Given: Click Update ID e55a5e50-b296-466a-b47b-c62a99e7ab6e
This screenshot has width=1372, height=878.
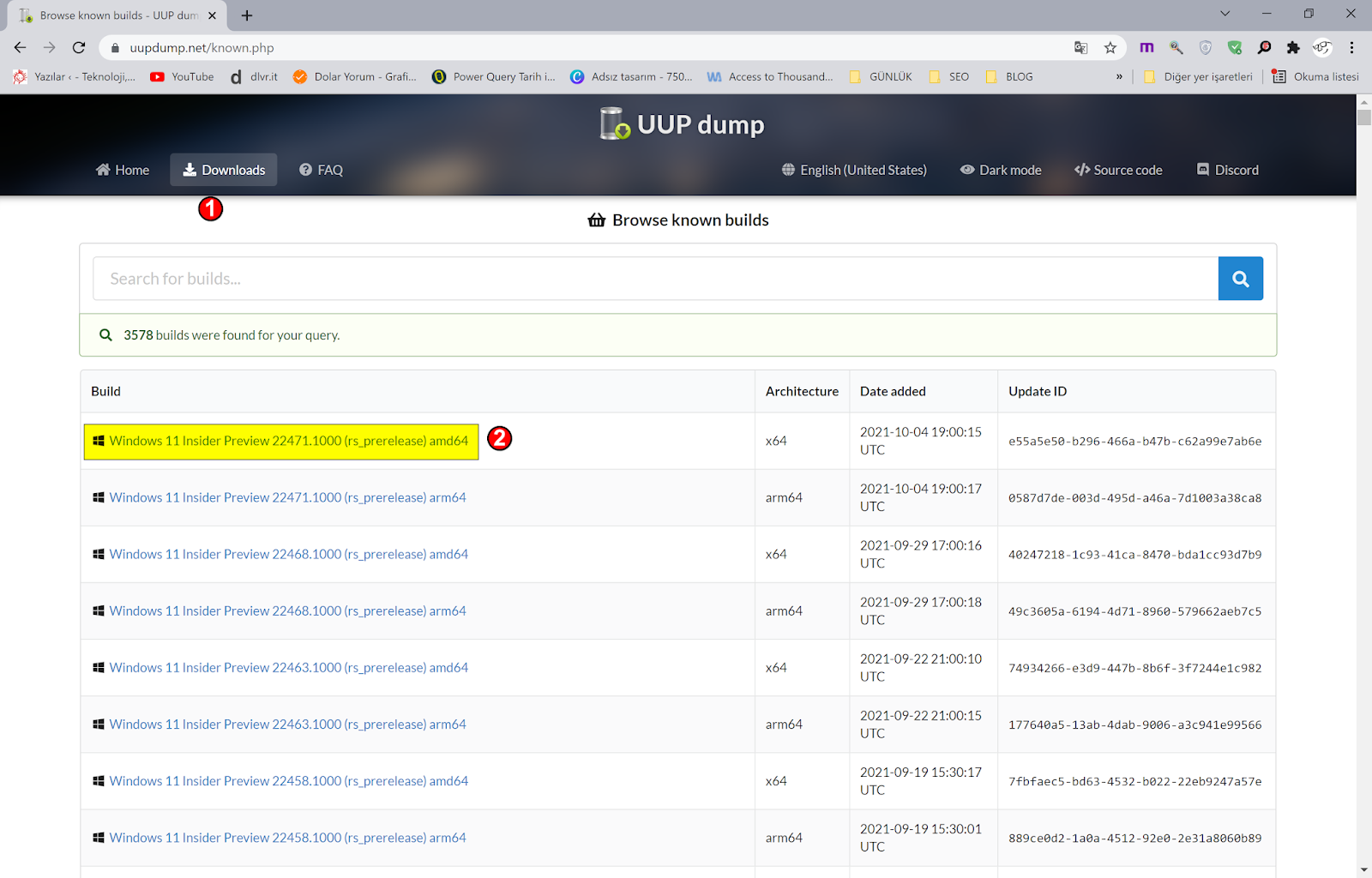Looking at the screenshot, I should click(x=1134, y=441).
